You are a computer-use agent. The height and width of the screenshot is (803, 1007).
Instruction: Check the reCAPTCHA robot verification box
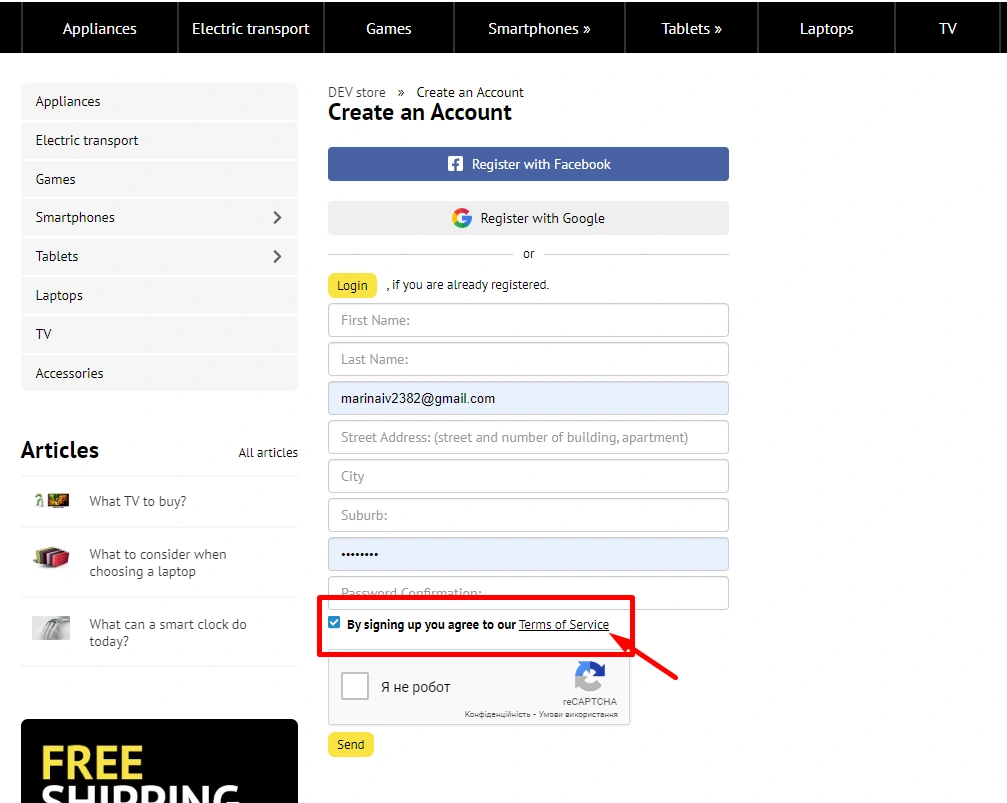355,687
